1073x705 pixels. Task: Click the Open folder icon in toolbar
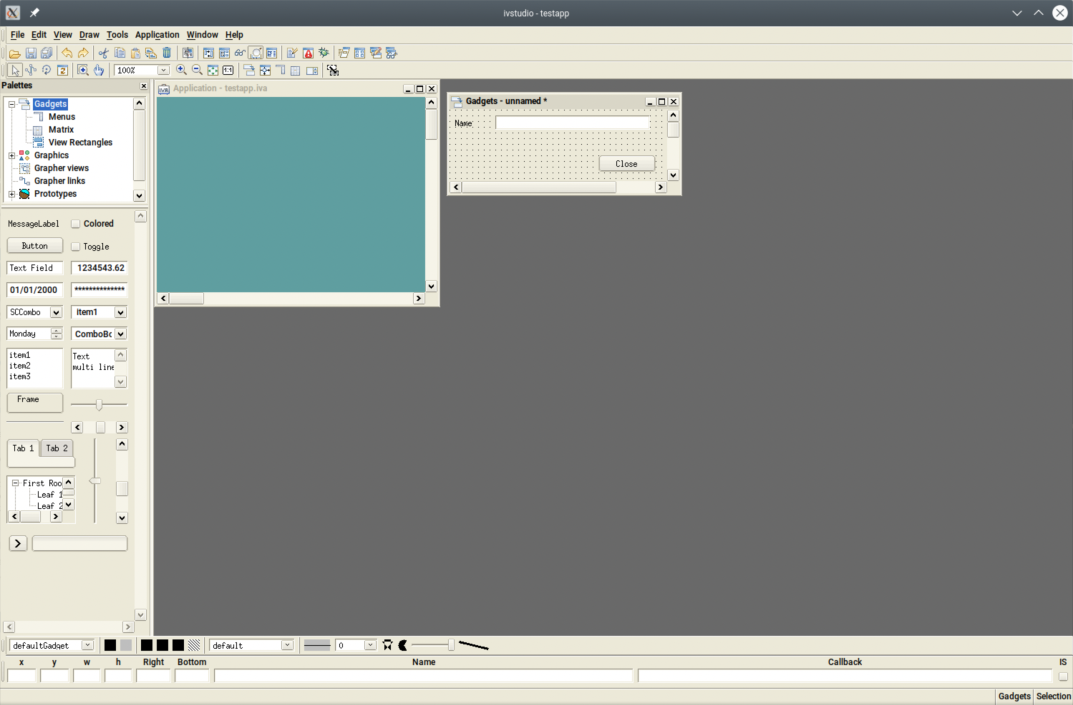pyautogui.click(x=15, y=53)
